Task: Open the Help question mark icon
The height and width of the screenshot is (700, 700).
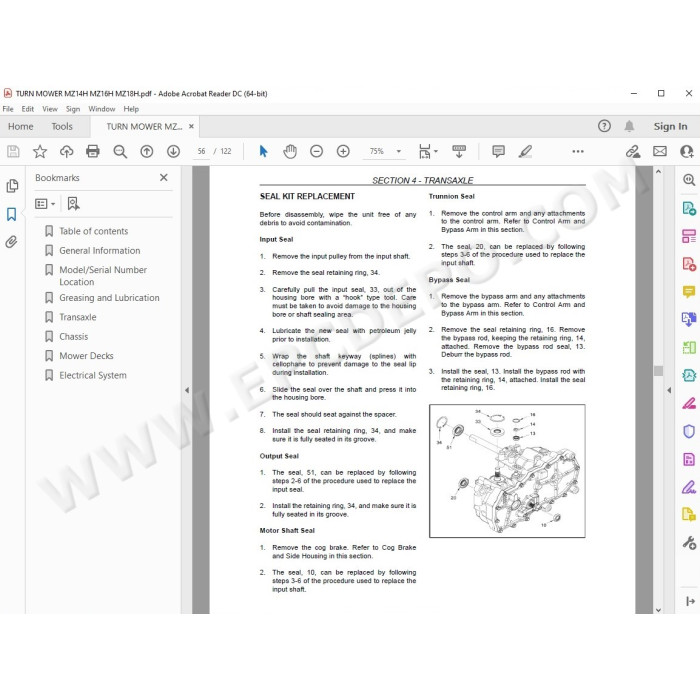Action: [x=604, y=126]
